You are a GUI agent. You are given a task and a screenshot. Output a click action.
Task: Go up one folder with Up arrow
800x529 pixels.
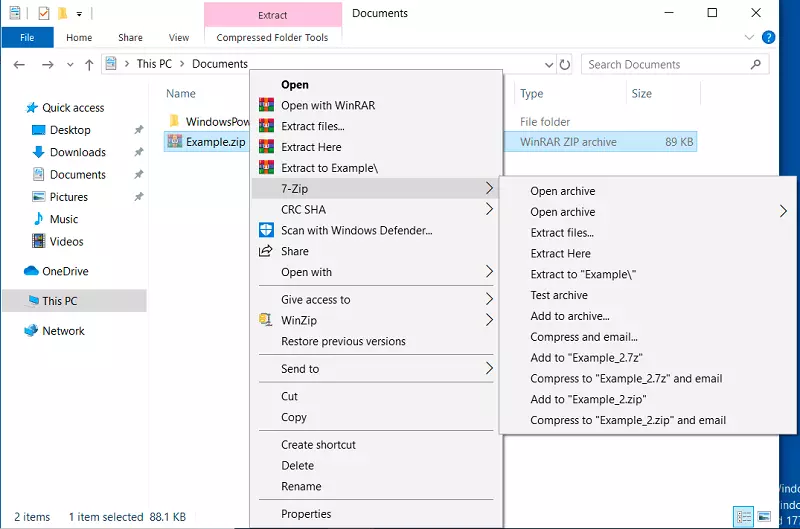(x=90, y=65)
